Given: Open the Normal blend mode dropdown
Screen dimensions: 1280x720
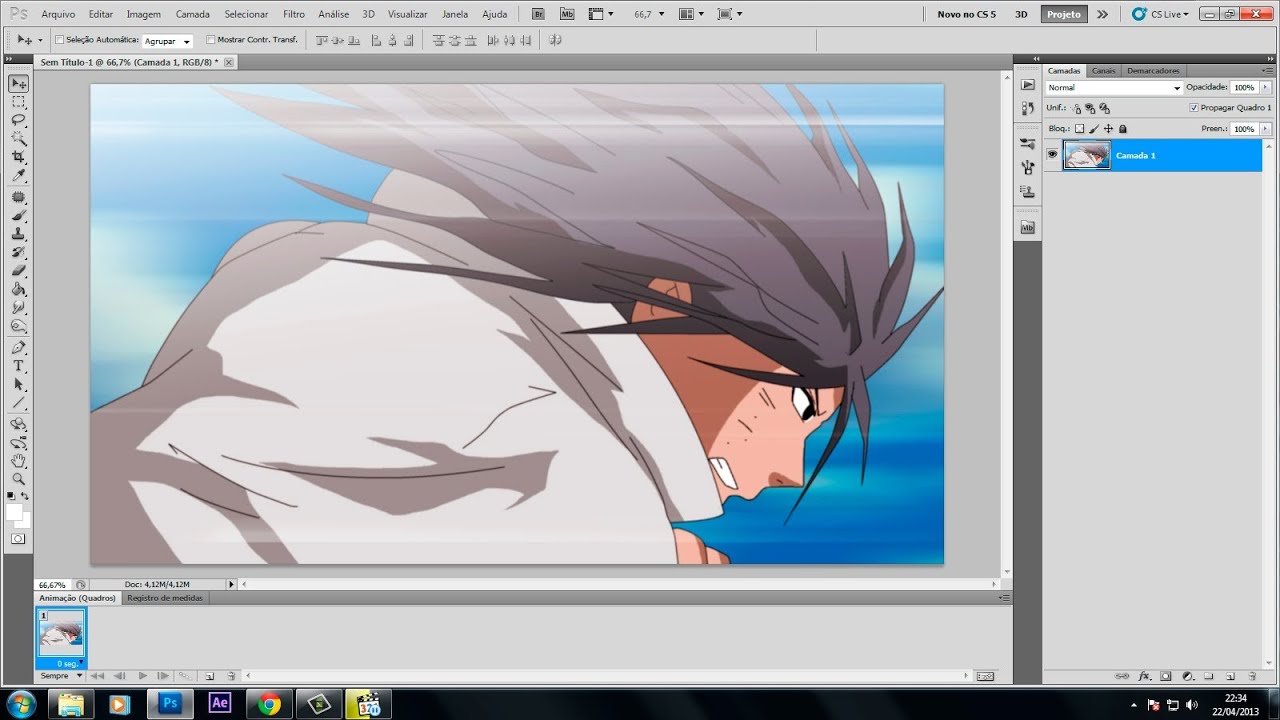Looking at the screenshot, I should click(1114, 88).
